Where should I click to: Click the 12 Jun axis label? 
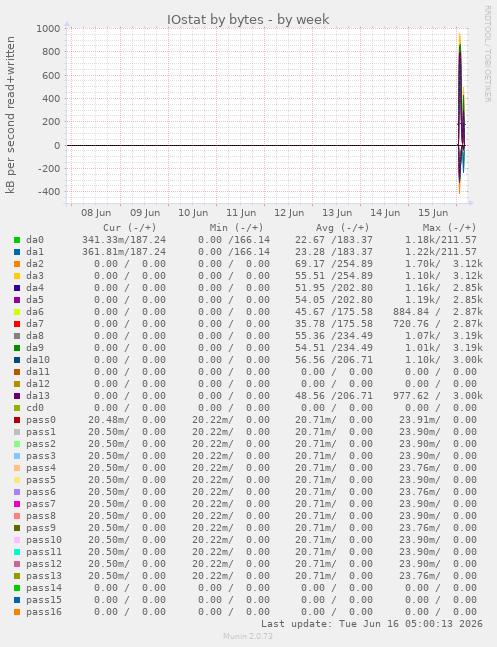coord(289,213)
